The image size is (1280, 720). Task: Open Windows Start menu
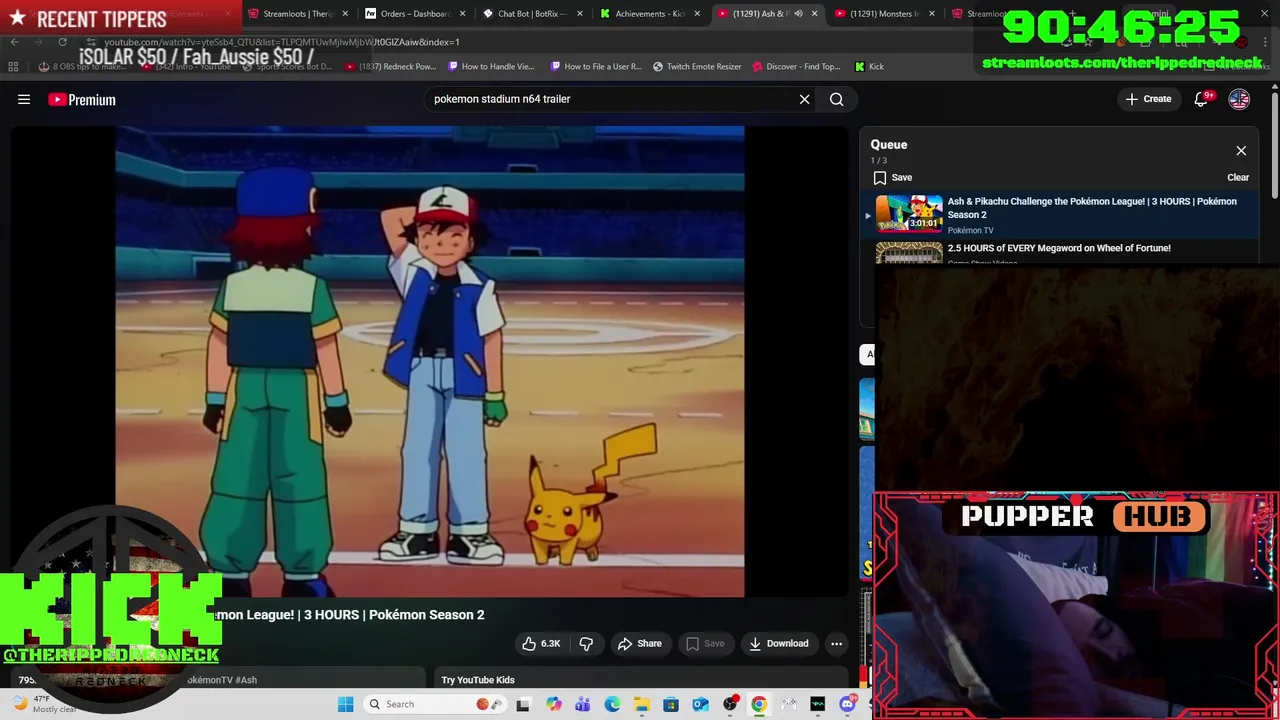[345, 704]
